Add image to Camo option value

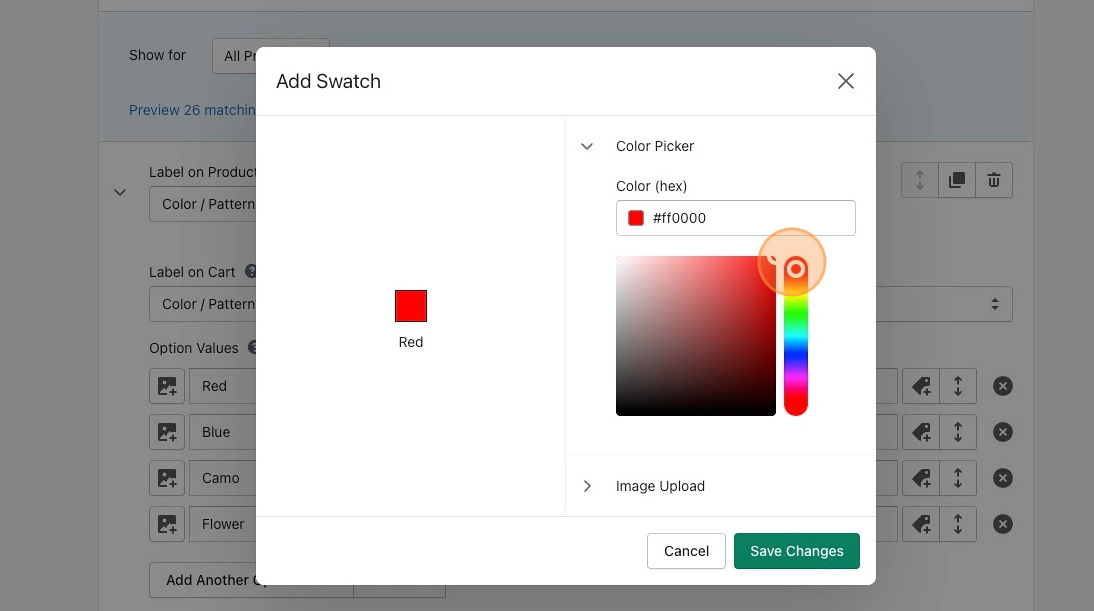[x=167, y=478]
